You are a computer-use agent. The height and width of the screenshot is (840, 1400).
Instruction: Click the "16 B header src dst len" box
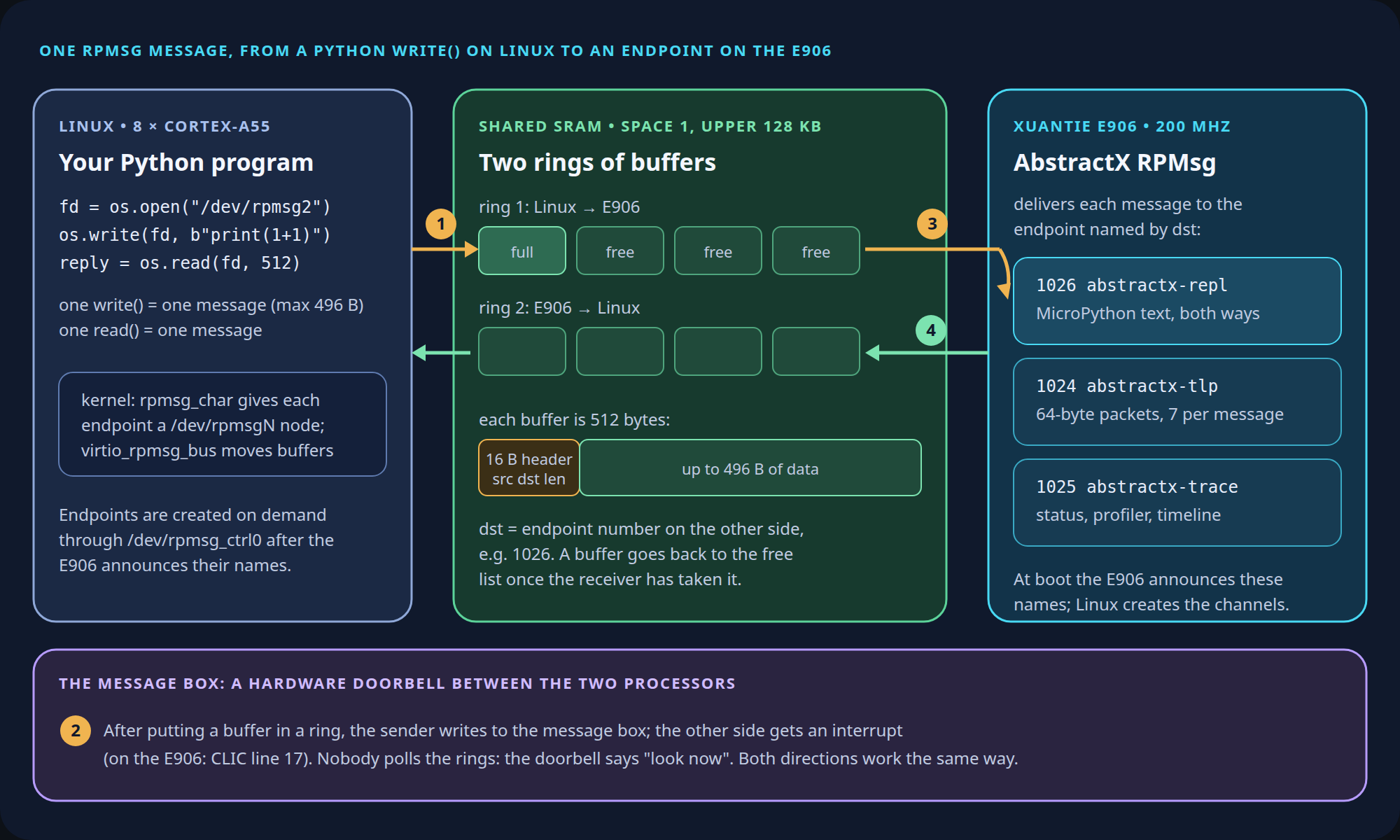[529, 468]
